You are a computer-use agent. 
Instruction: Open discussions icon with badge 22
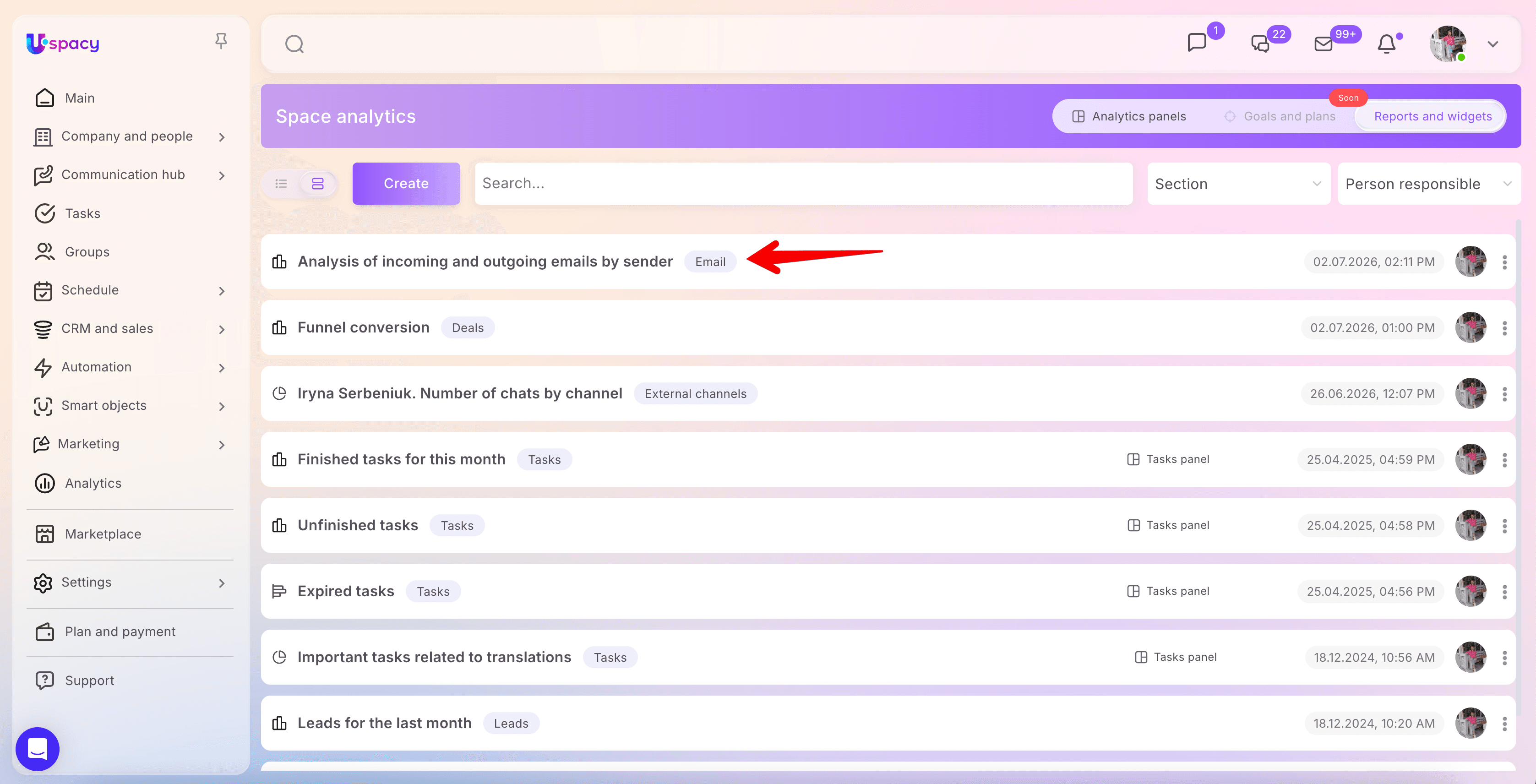tap(1260, 44)
